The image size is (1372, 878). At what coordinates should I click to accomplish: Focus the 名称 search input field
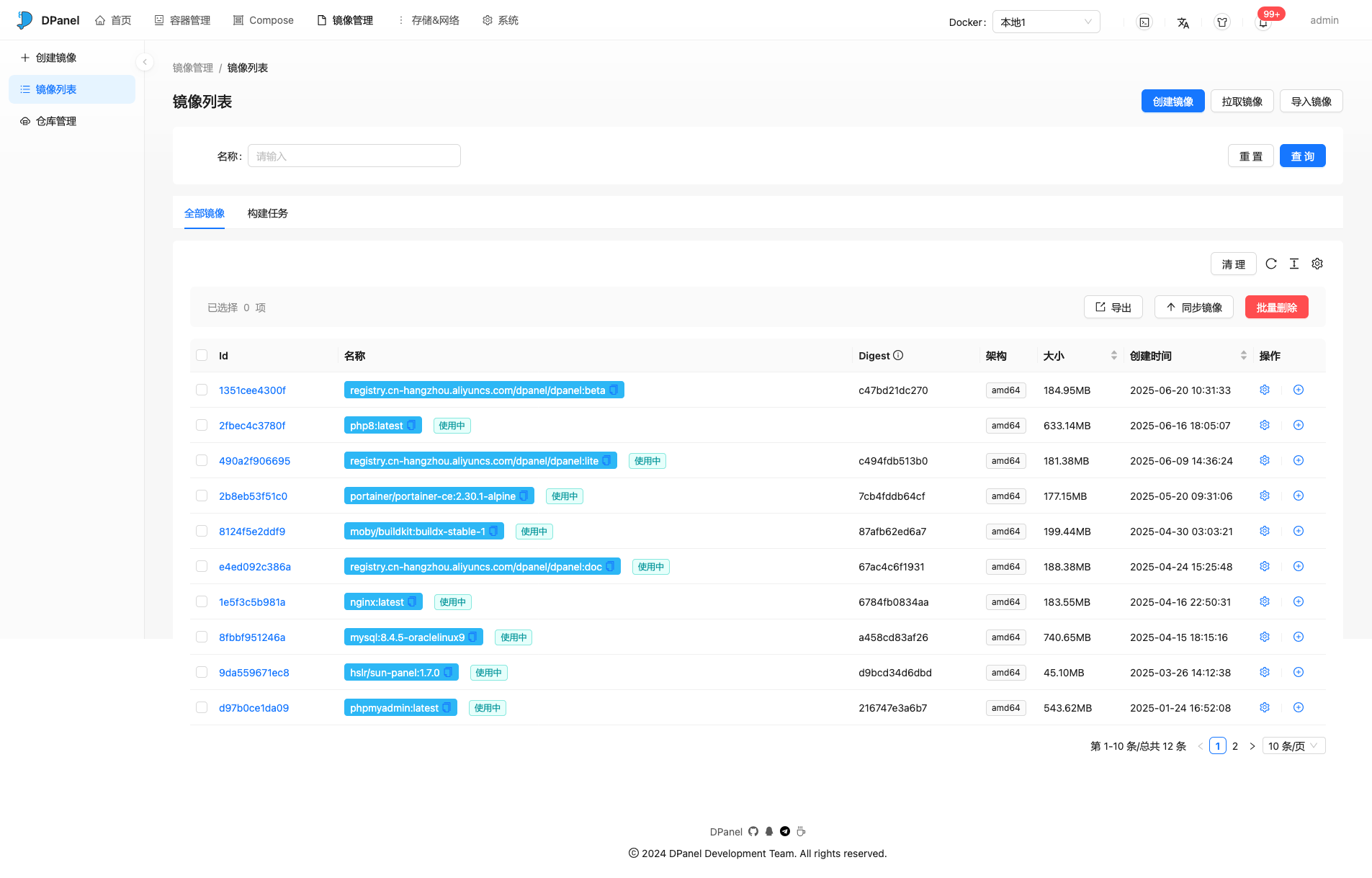pos(354,156)
